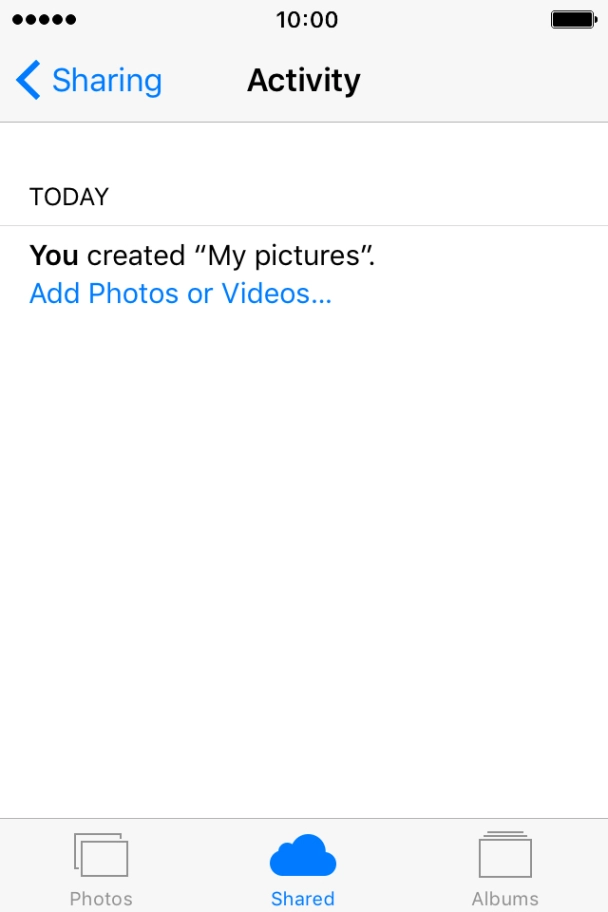Tap the blue cloud icon for shared albums
The height and width of the screenshot is (912, 608).
[303, 856]
